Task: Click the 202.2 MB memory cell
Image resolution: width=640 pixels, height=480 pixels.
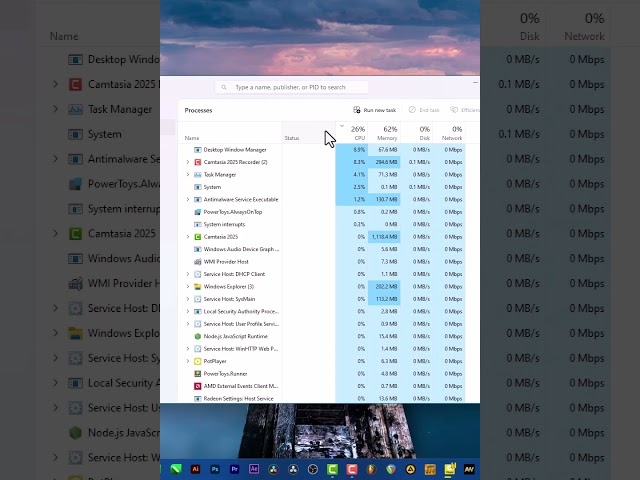Action: click(384, 287)
